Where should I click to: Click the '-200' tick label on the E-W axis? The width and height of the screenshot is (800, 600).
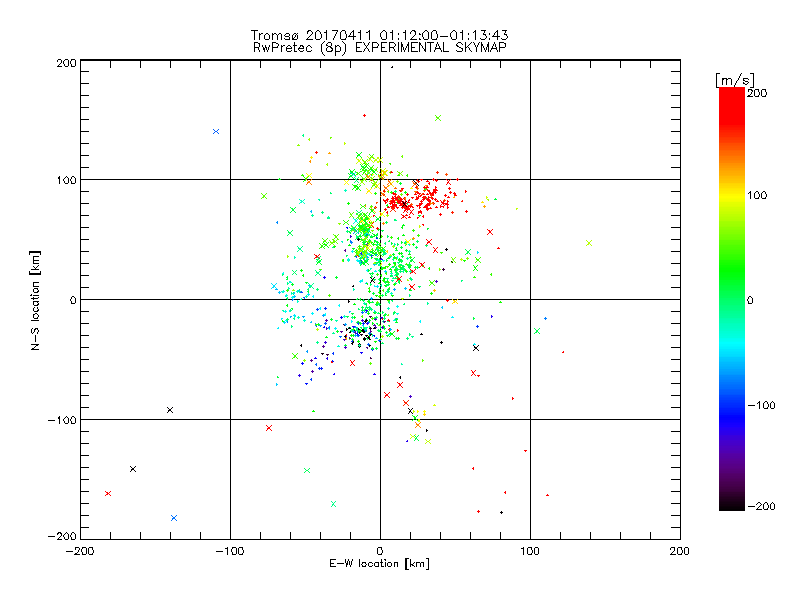tap(80, 551)
